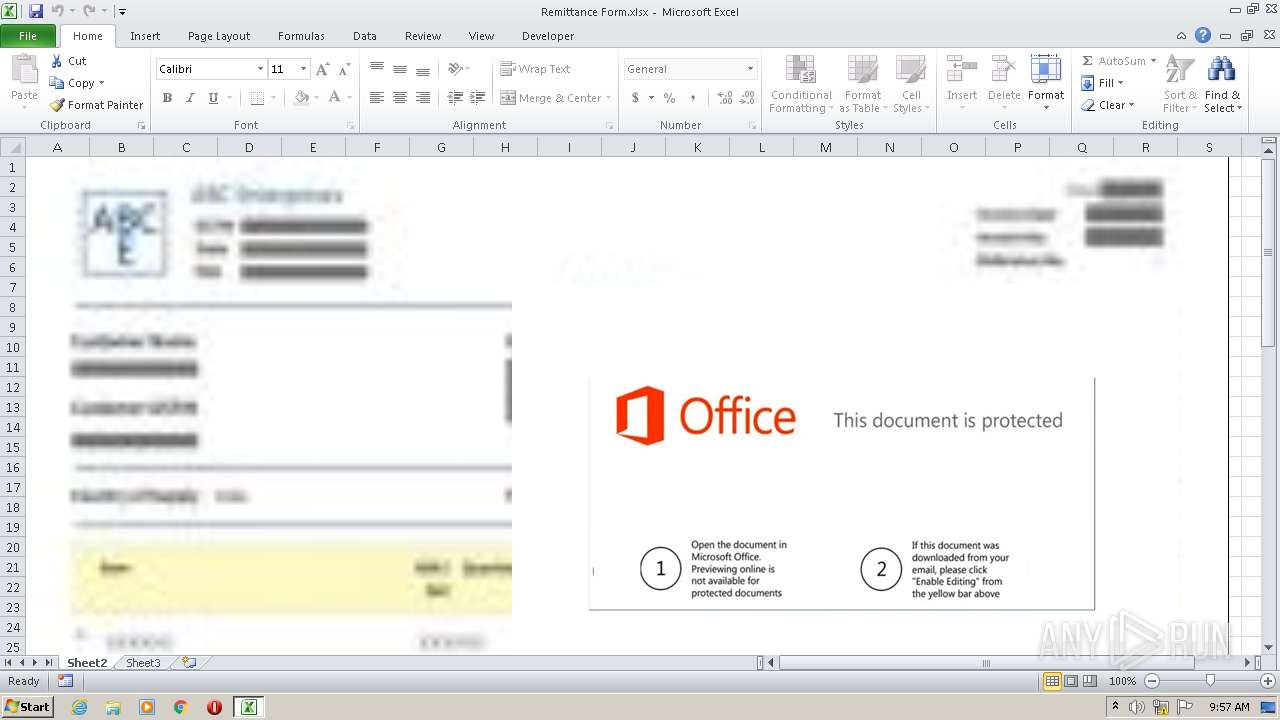Click Decrease Indent icon

455,98
